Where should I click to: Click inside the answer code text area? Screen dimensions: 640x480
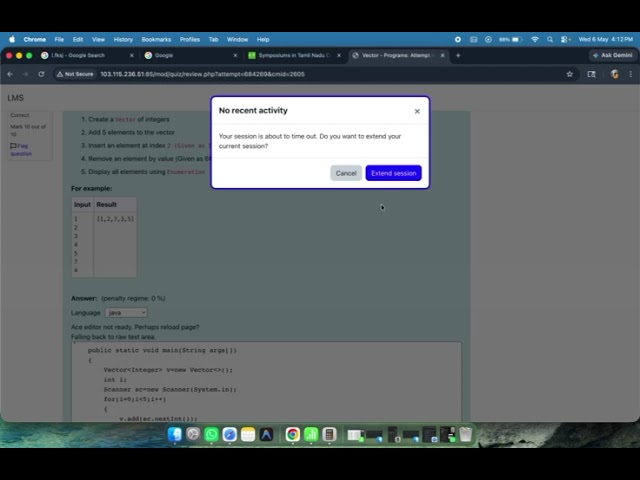coord(267,382)
